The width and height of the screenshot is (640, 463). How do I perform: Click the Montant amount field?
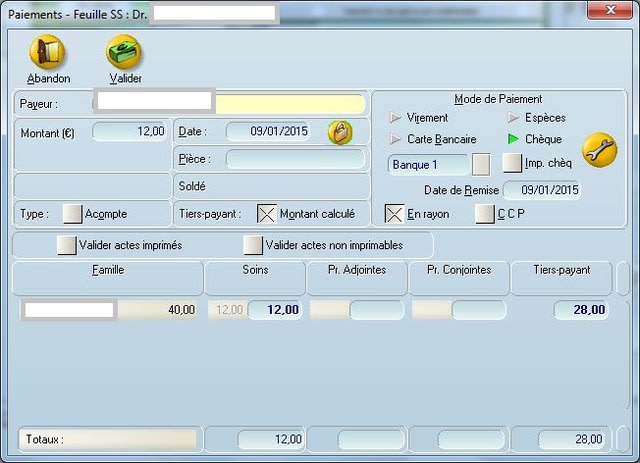pos(130,132)
